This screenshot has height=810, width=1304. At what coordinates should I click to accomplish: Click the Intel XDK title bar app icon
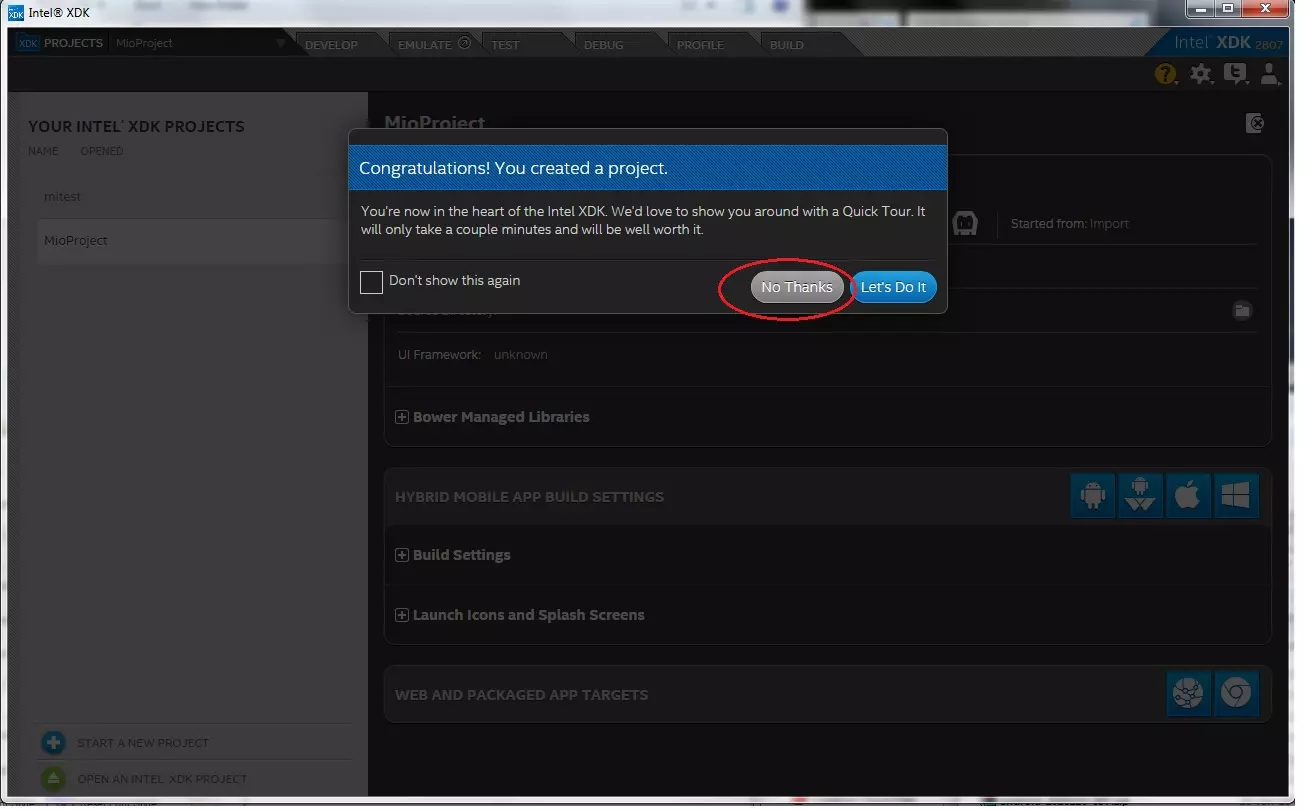coord(16,12)
